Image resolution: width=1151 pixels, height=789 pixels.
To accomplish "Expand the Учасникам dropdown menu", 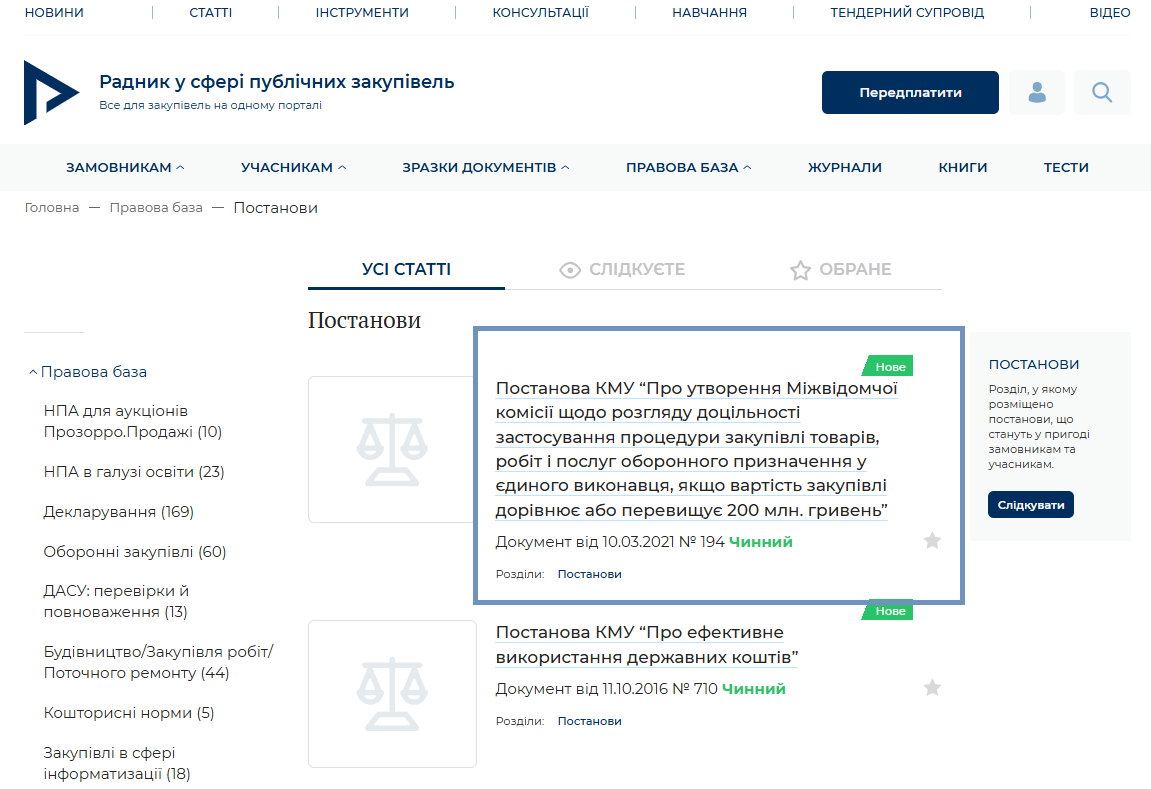I will pyautogui.click(x=293, y=168).
